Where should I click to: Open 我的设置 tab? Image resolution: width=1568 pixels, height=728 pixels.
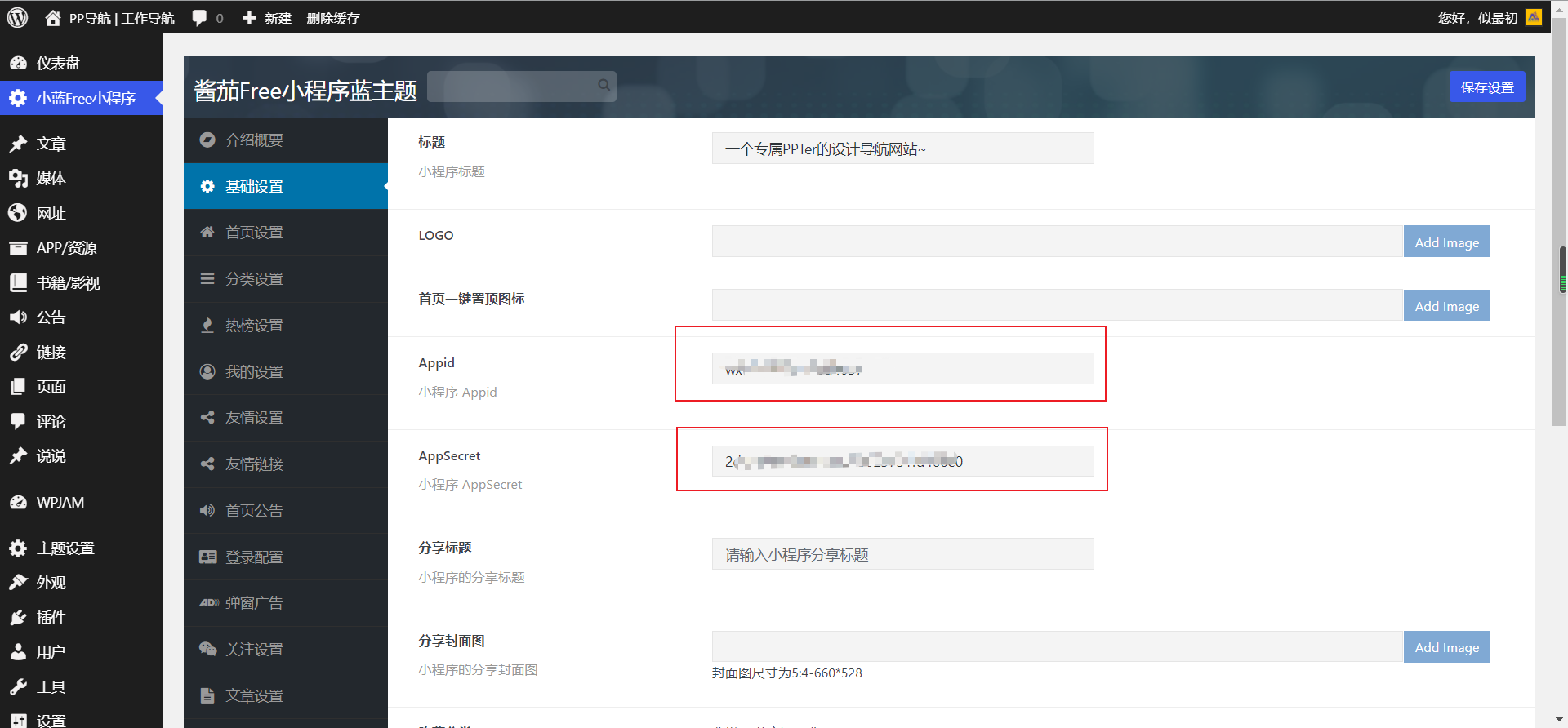[286, 371]
